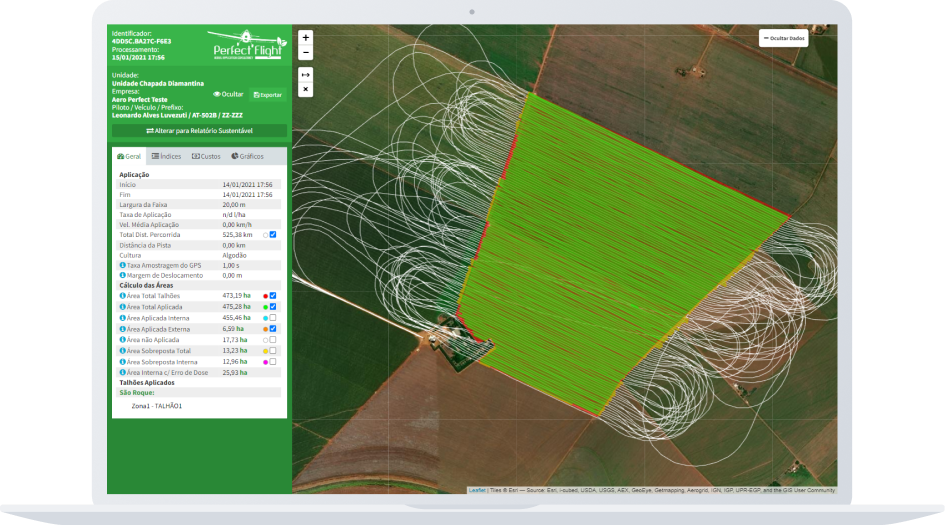Expand the São Roque talhões group
Viewport: 945px width, 525px height.
pyautogui.click(x=136, y=393)
